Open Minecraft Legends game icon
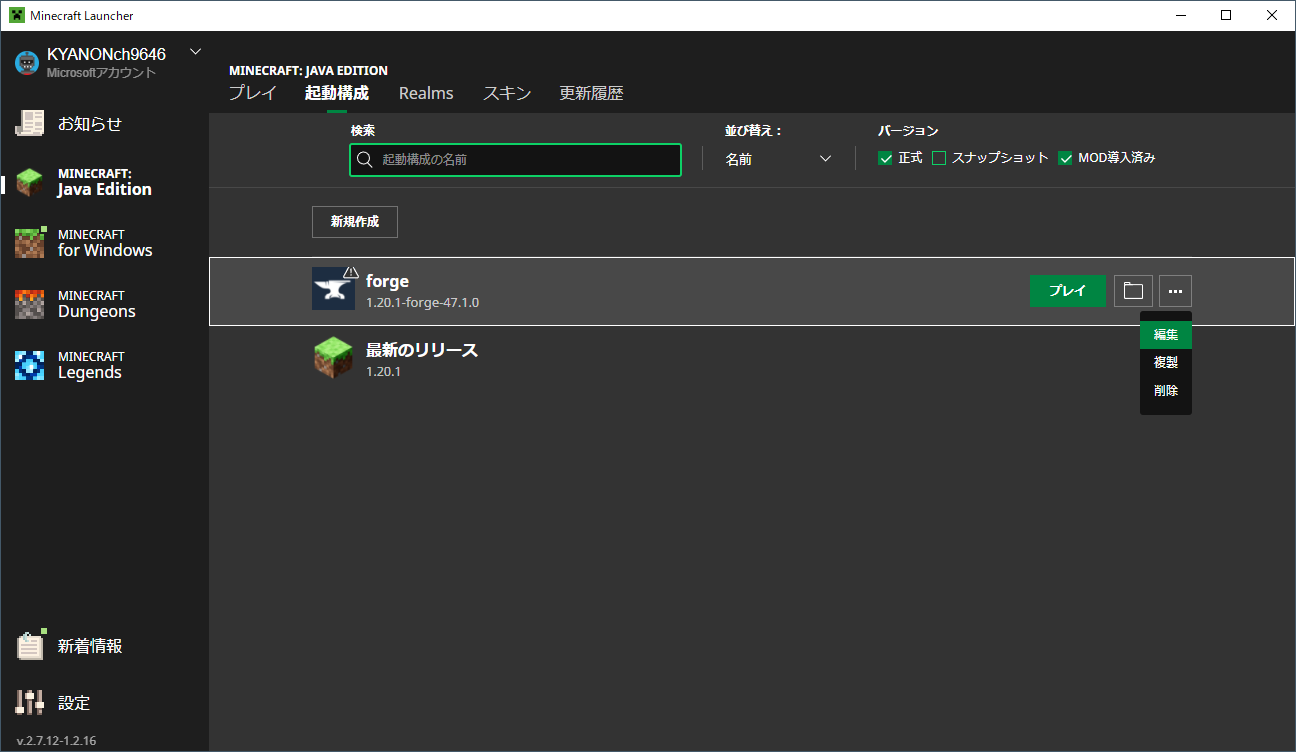Viewport: 1296px width, 752px height. pos(30,365)
